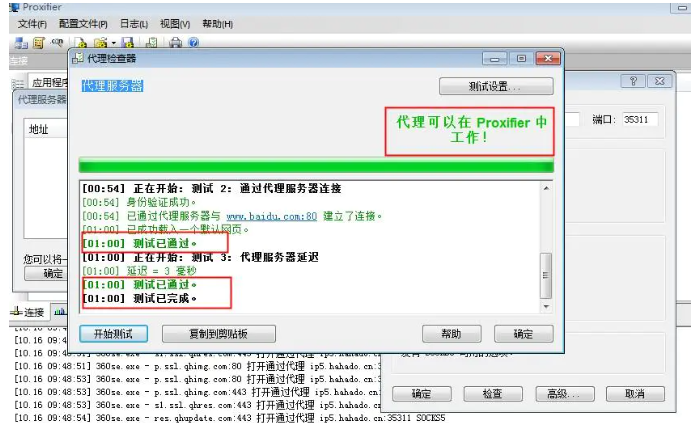Select log line 身份验证成功

139,202
